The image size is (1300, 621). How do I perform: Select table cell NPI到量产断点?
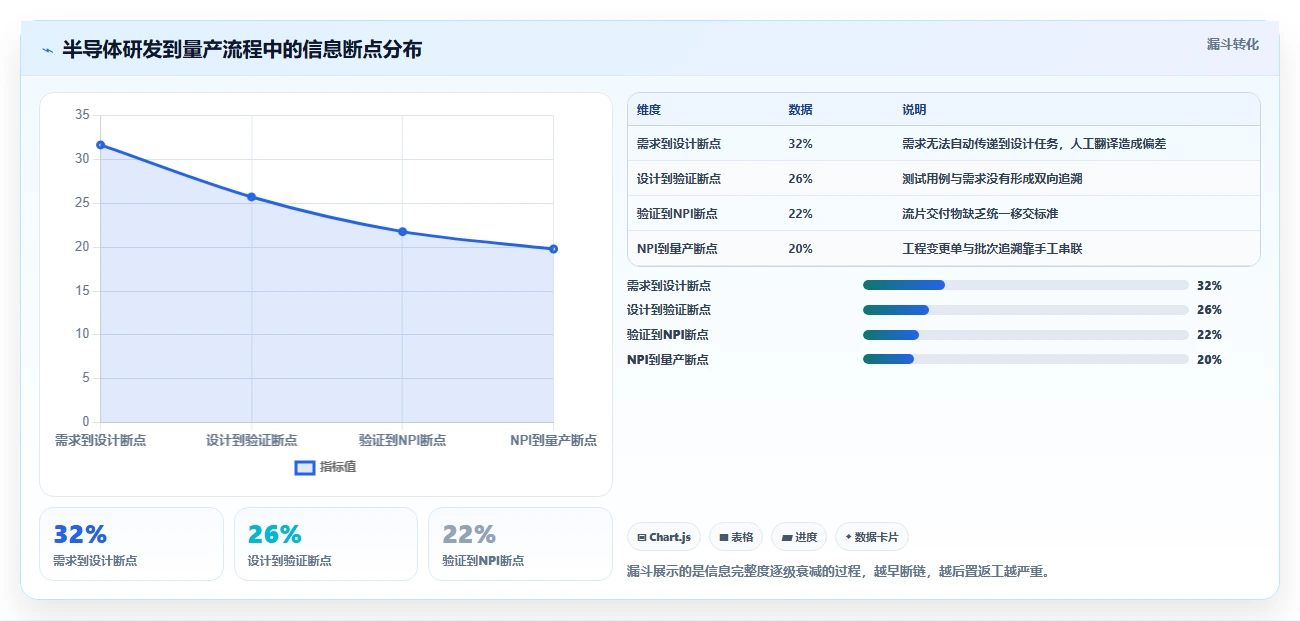click(677, 249)
